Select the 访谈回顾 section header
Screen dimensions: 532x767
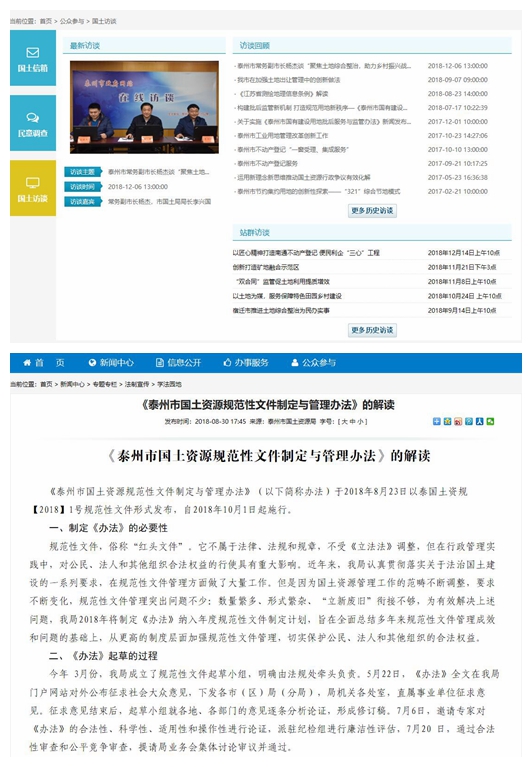(x=254, y=45)
